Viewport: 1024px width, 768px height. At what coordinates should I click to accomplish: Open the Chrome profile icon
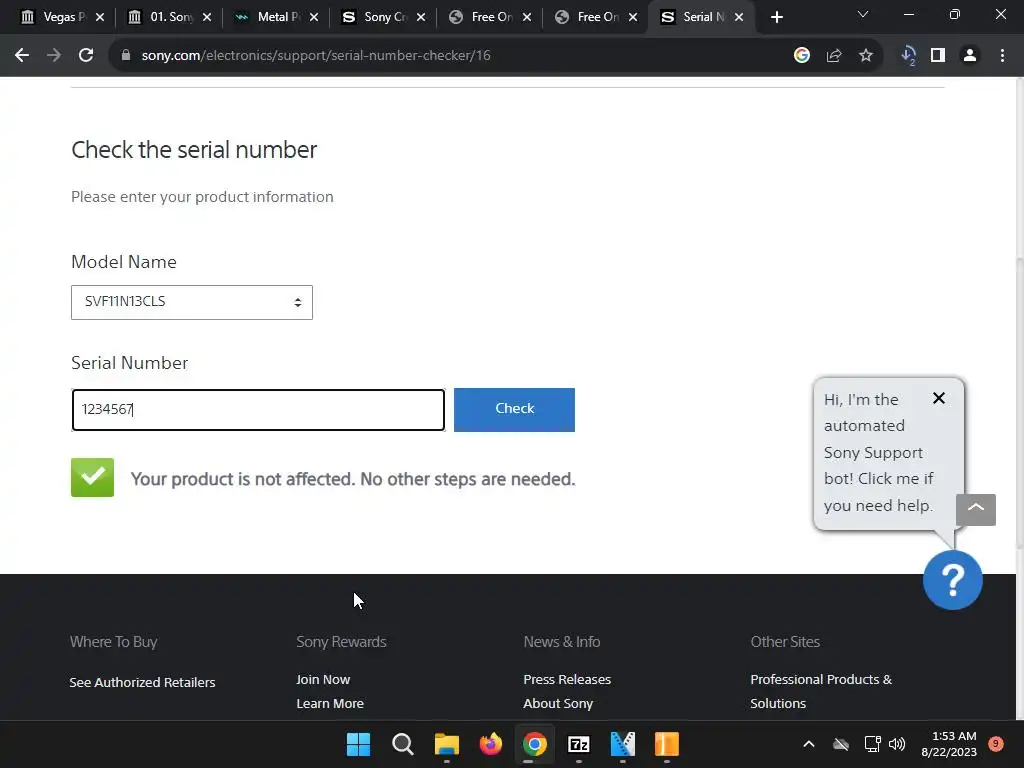[970, 56]
